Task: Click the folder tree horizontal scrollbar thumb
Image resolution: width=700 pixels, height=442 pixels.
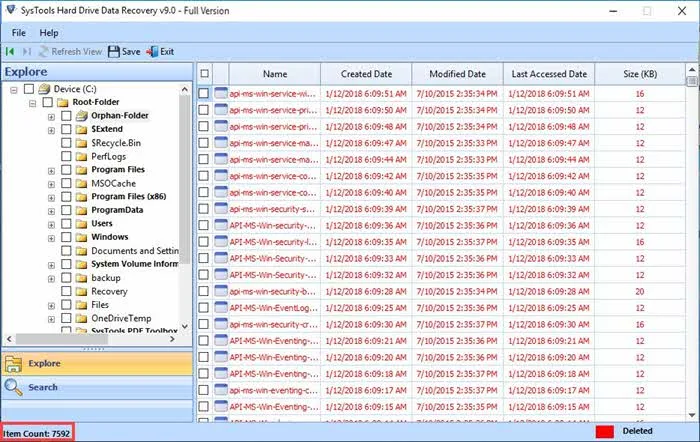Action: pos(62,339)
